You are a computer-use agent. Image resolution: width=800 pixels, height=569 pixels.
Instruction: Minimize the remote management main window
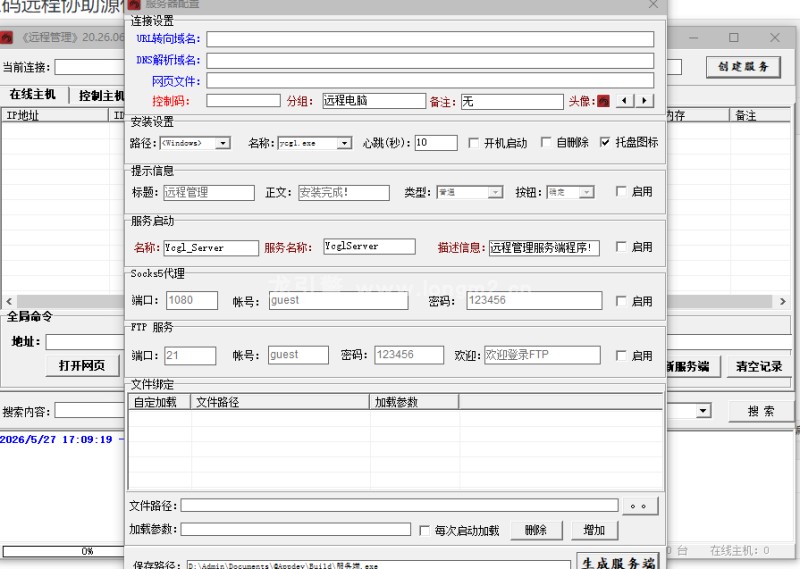pos(693,37)
